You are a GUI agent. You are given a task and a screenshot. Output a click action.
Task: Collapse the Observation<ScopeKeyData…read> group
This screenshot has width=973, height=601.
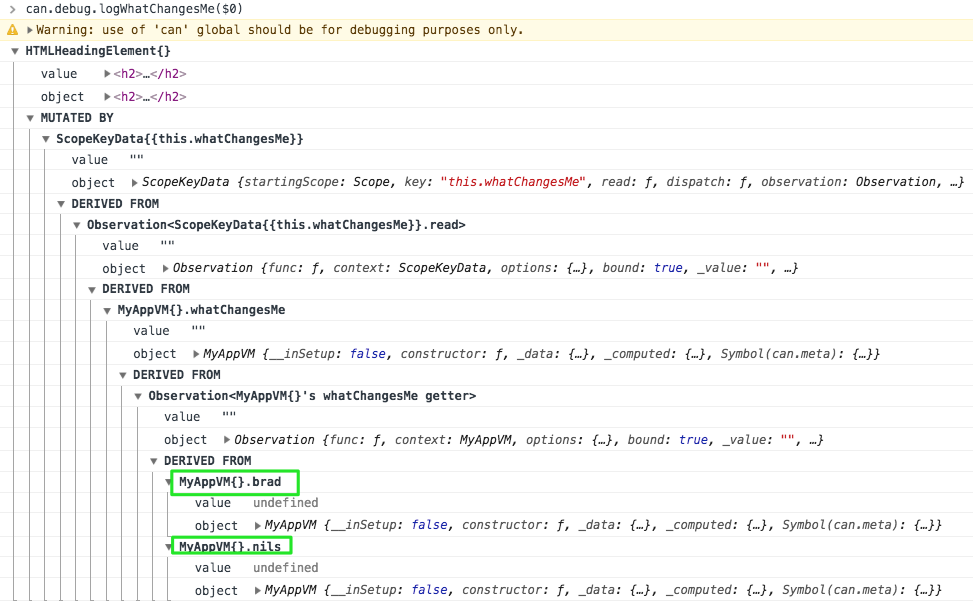point(76,225)
